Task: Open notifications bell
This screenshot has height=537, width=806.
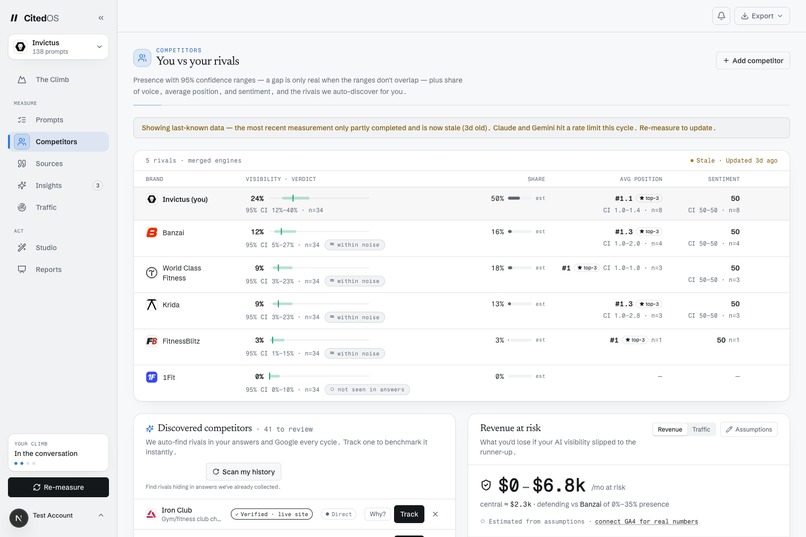Action: click(x=721, y=16)
